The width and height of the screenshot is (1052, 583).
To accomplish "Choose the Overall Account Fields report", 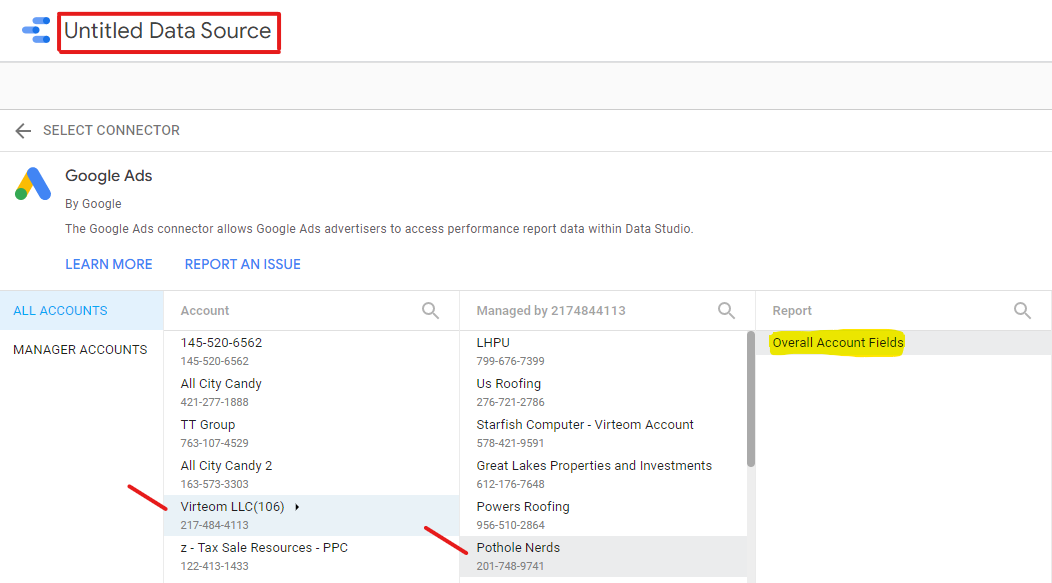I will [x=838, y=343].
